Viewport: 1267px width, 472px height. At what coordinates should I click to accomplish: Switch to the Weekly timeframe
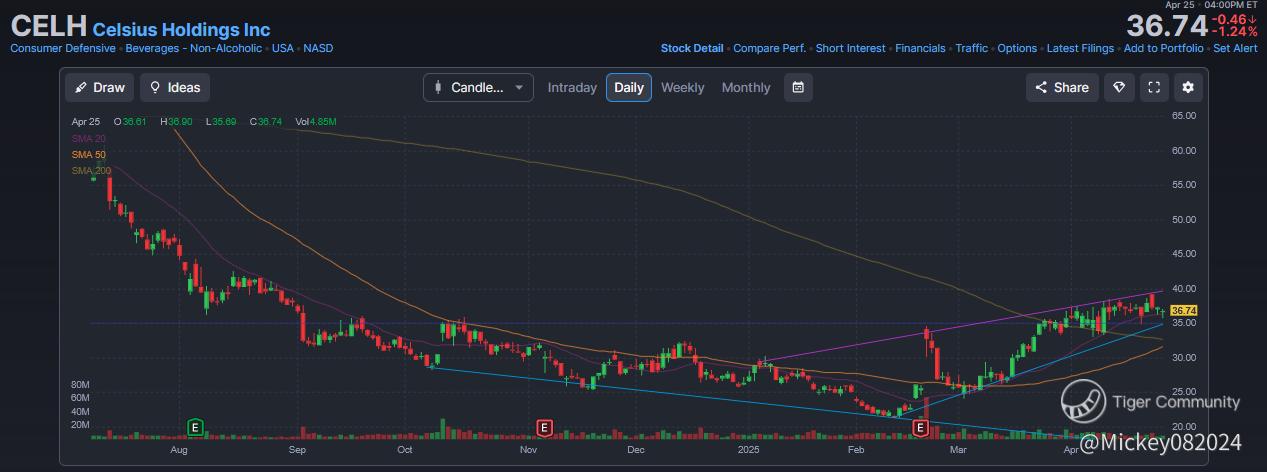point(683,87)
